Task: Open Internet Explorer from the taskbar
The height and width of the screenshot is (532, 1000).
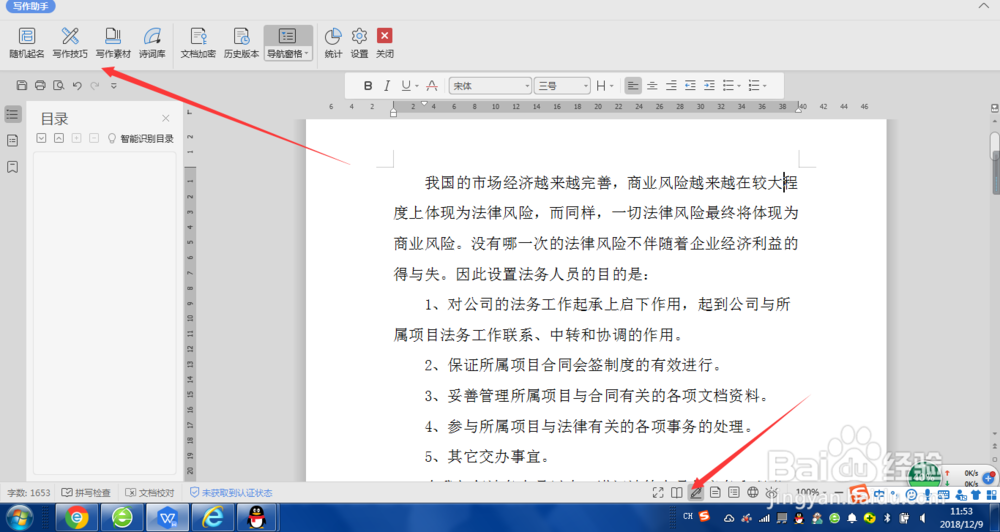Action: [x=212, y=517]
